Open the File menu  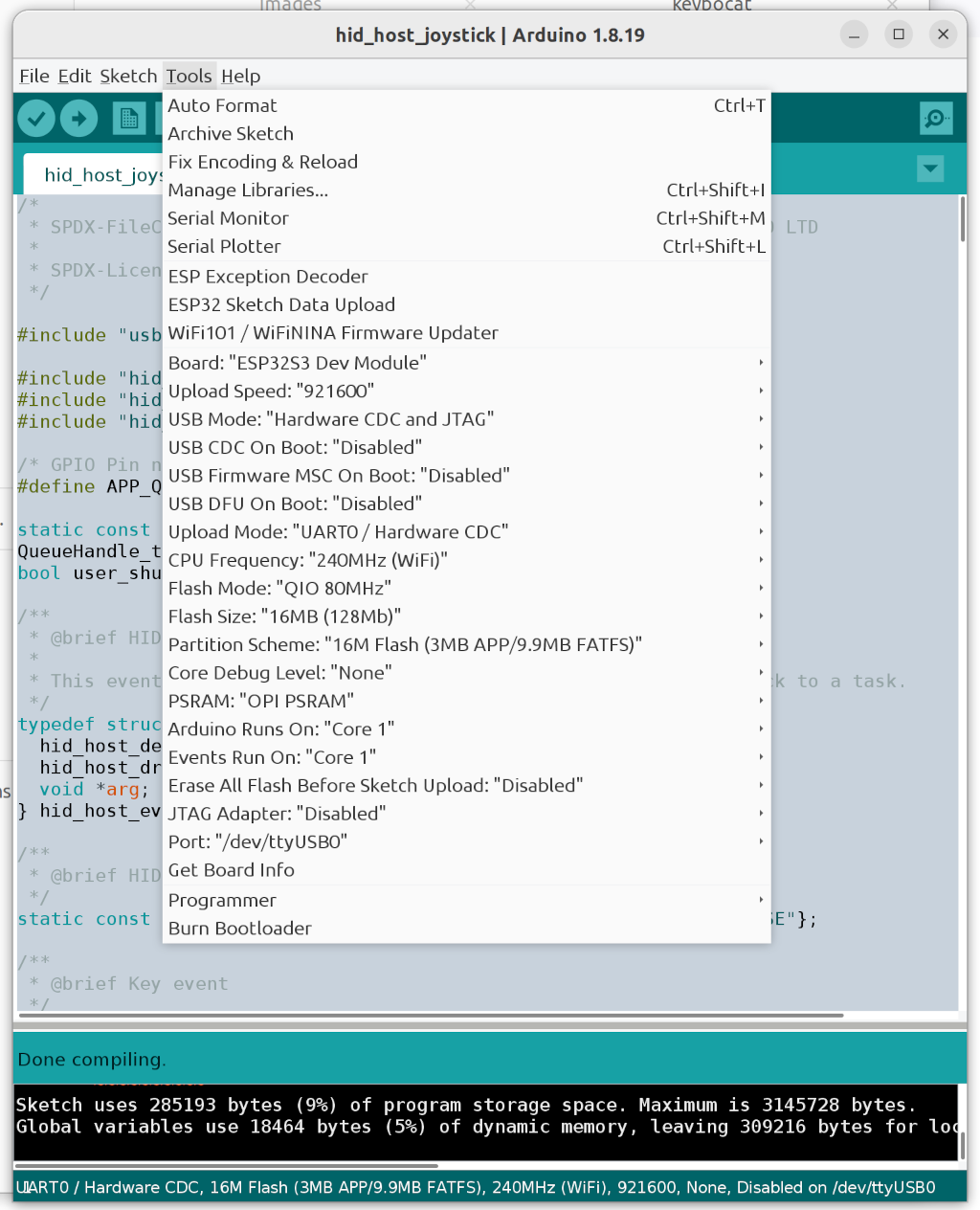click(34, 76)
